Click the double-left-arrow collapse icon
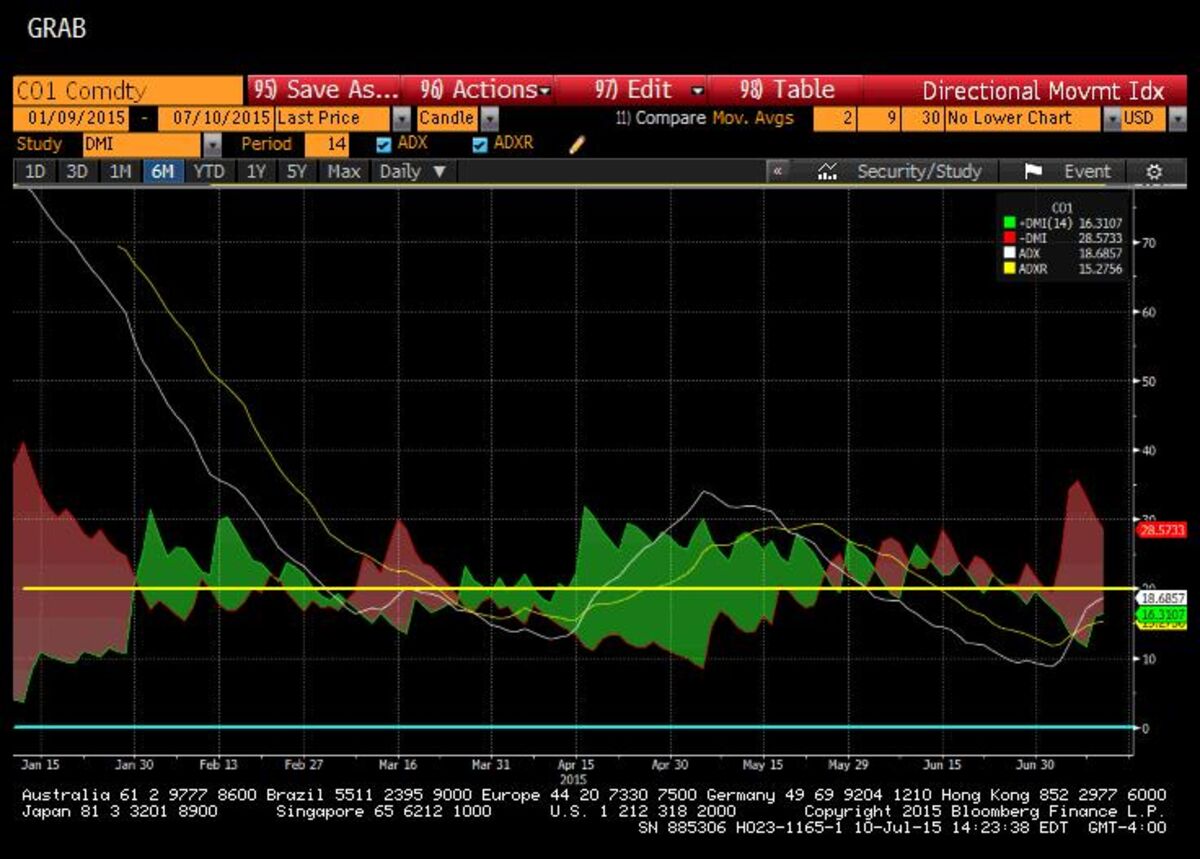 click(777, 172)
